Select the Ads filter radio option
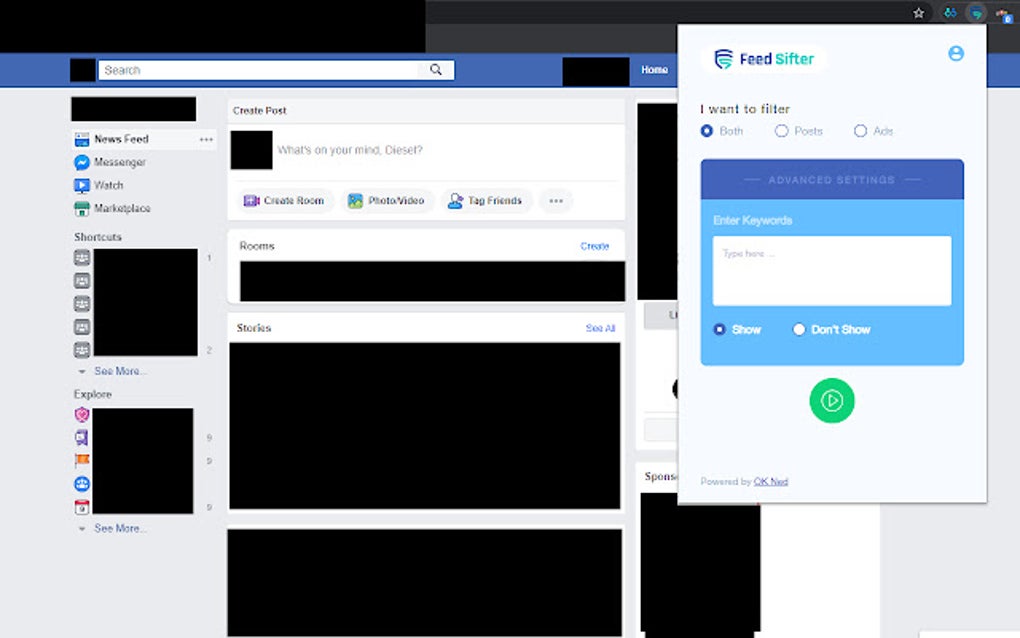This screenshot has width=1020, height=638. coord(860,131)
